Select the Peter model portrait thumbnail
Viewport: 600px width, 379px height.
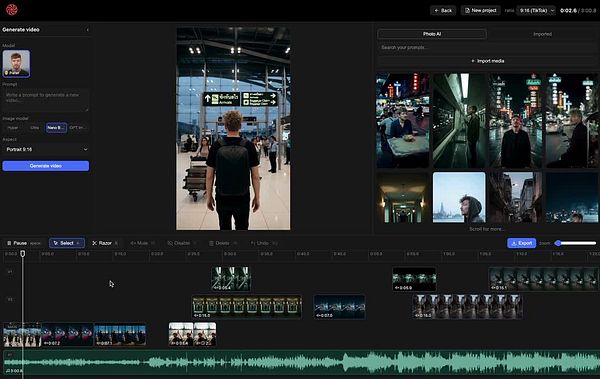tap(16, 63)
